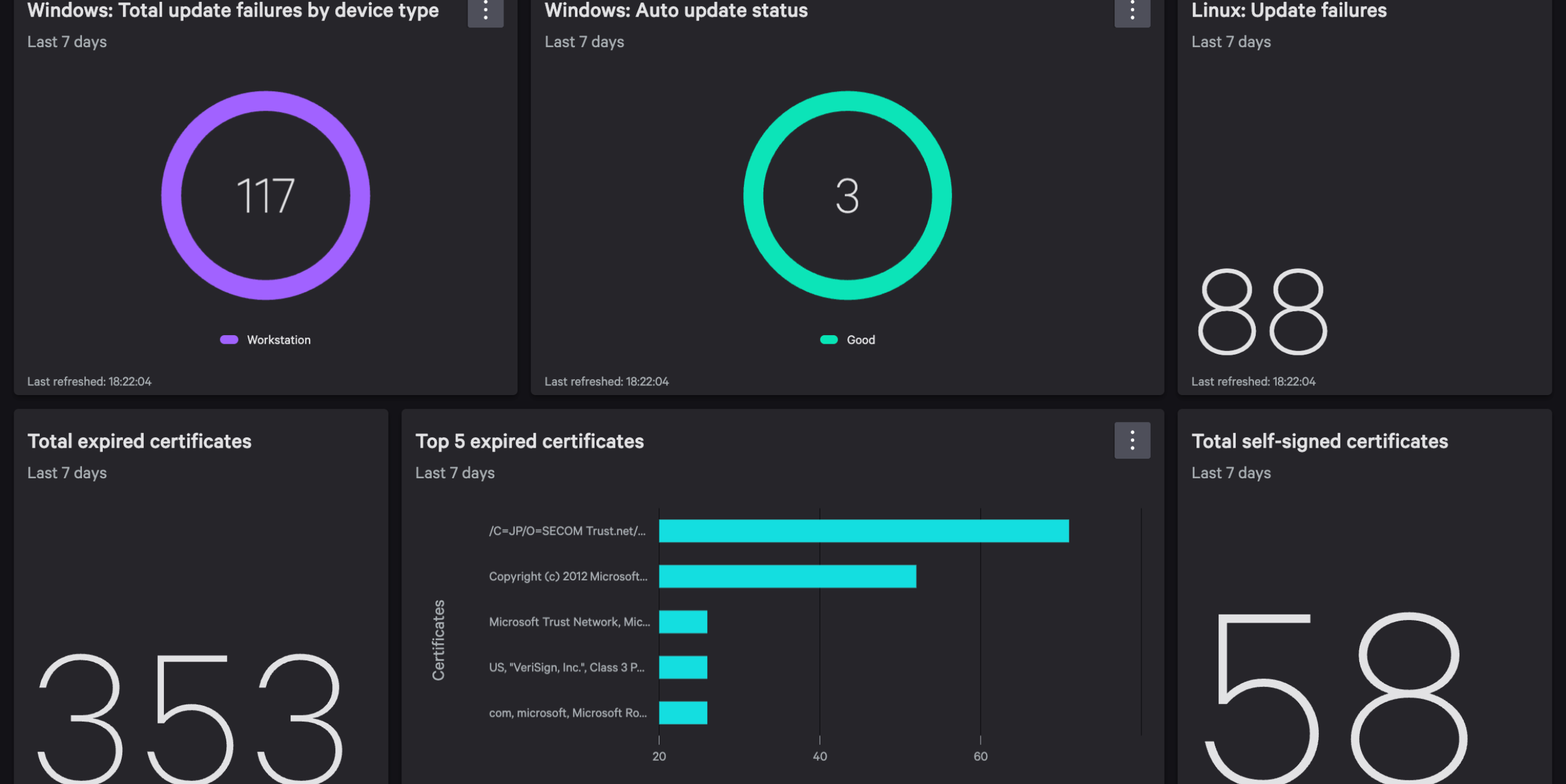This screenshot has height=784, width=1566.
Task: Toggle Good legend series in donut chart
Action: tap(860, 340)
